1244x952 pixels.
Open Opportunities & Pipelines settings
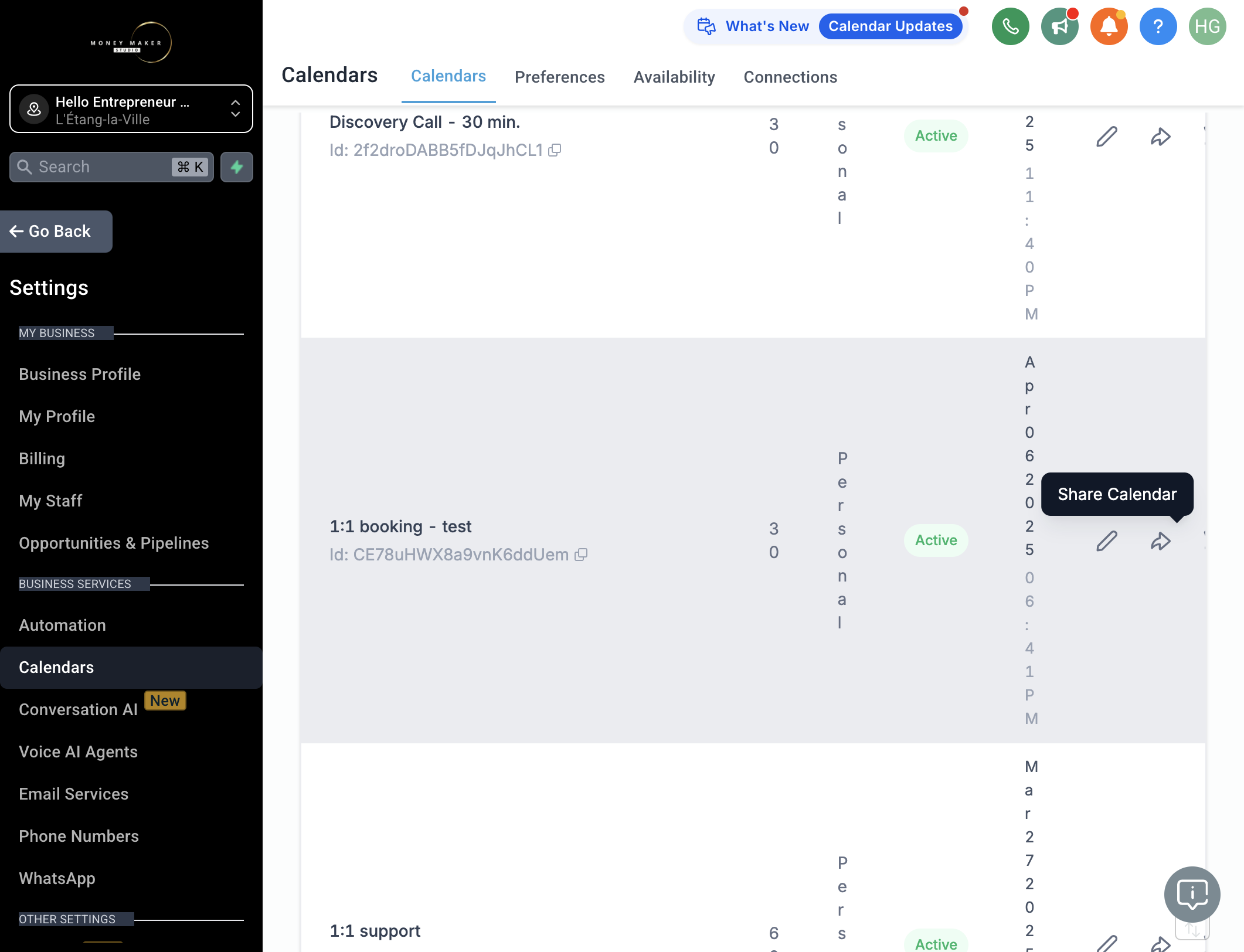point(114,543)
